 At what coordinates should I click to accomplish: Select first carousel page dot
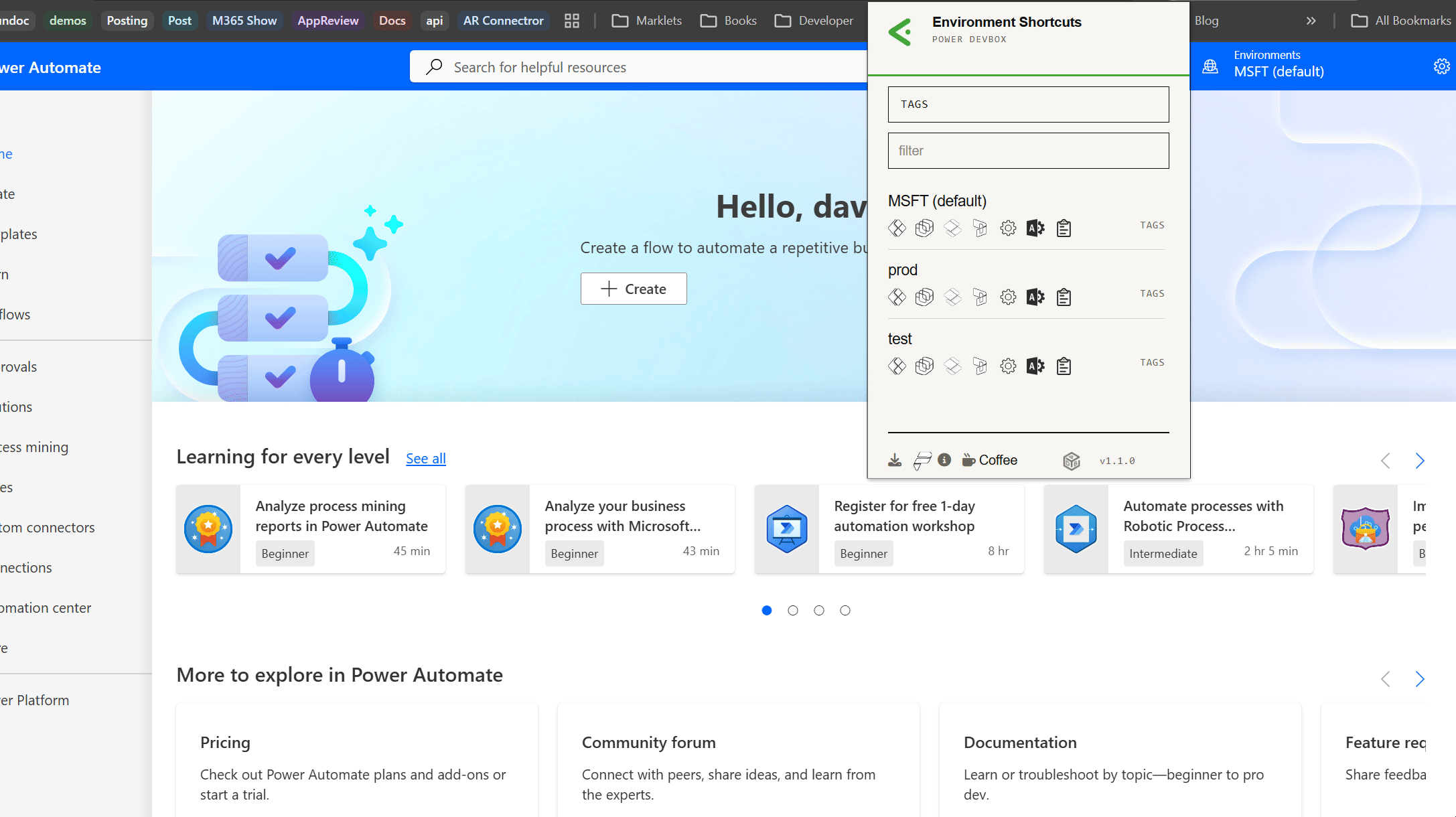pos(767,610)
